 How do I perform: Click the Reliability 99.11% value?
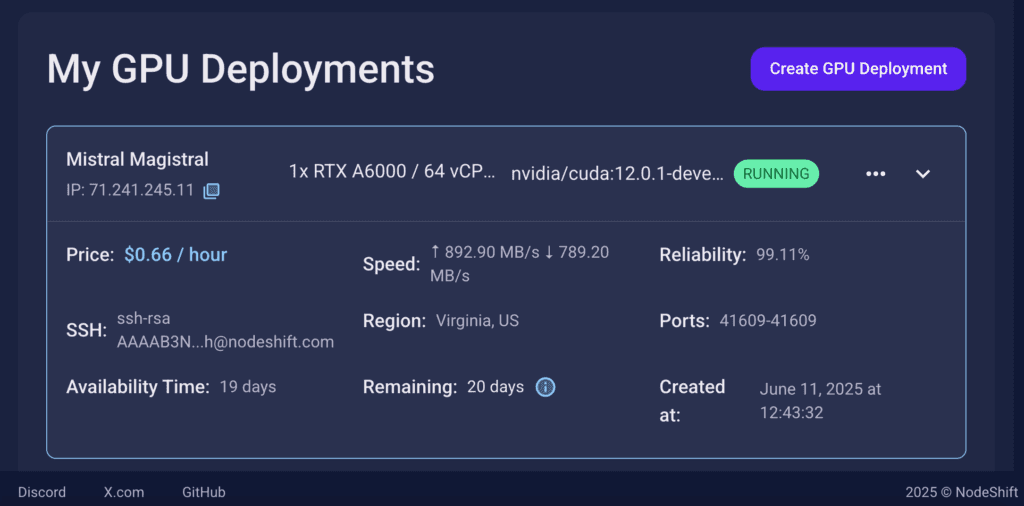point(782,255)
